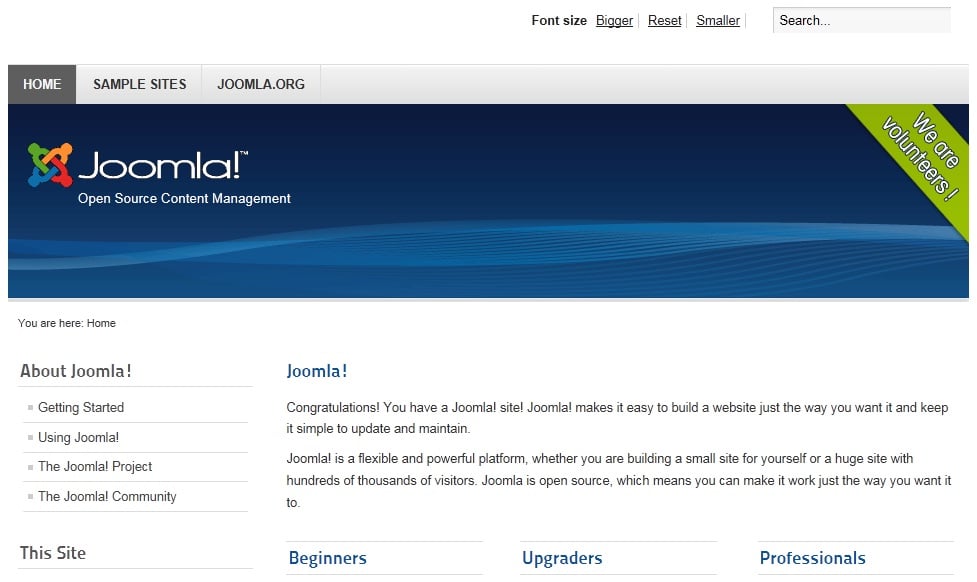The width and height of the screenshot is (977, 582).
Task: Select the HOME navigation tab
Action: click(x=41, y=84)
